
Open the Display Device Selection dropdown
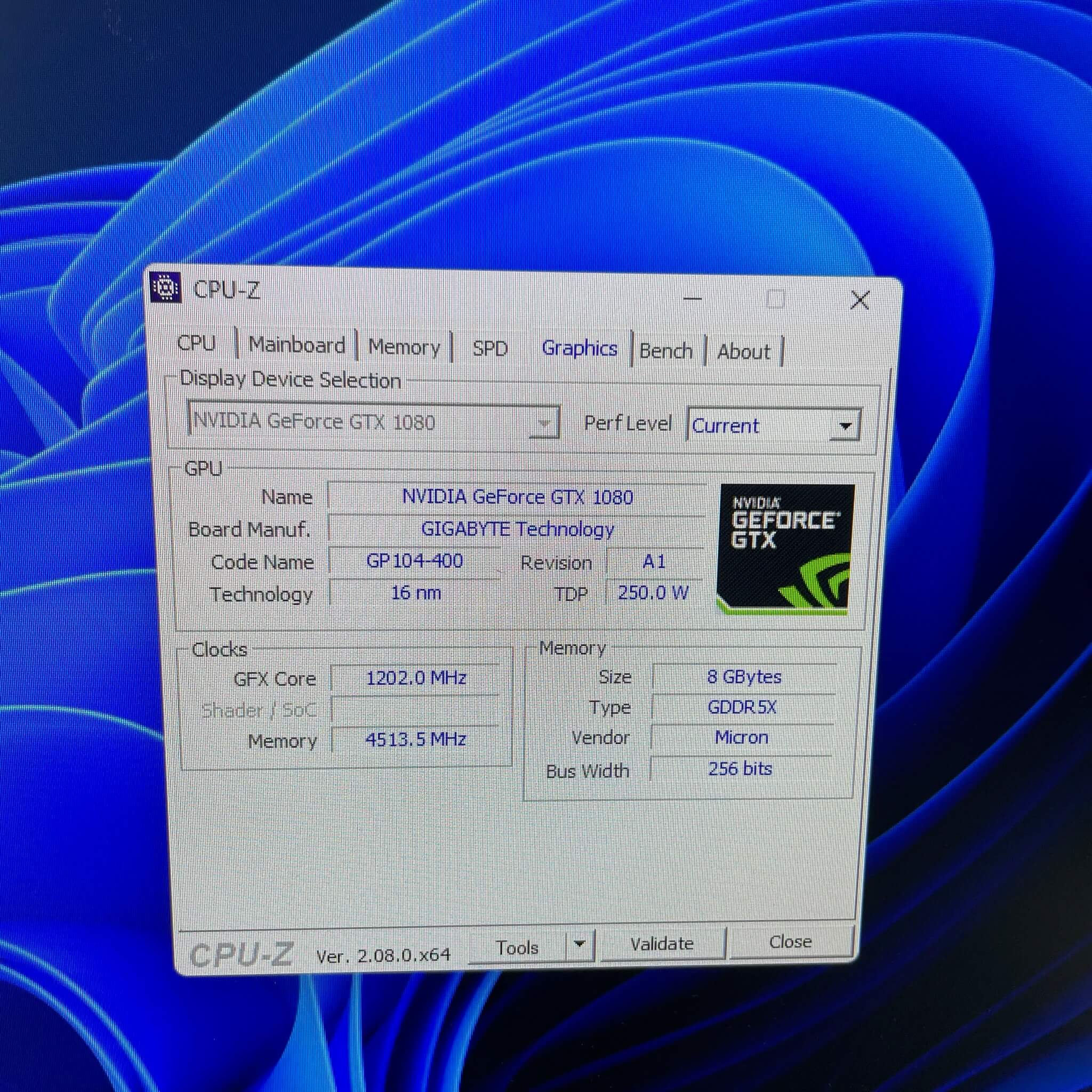coord(374,421)
